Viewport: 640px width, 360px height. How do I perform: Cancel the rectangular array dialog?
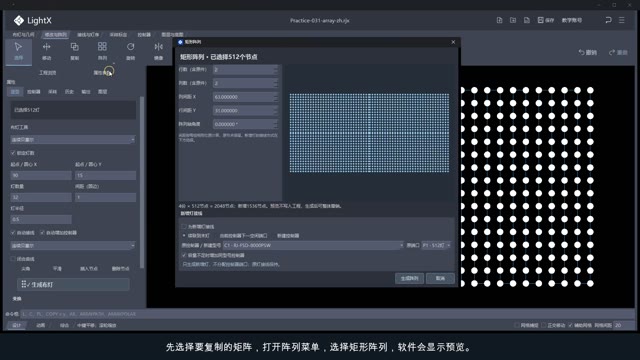pyautogui.click(x=440, y=278)
